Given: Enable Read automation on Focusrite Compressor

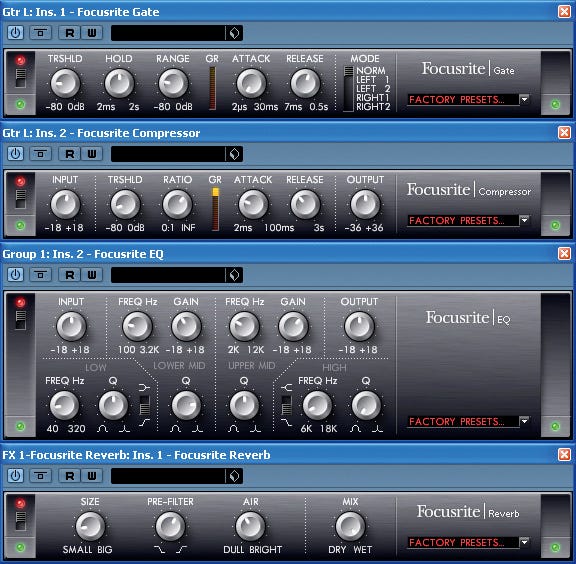Looking at the screenshot, I should click(69, 154).
